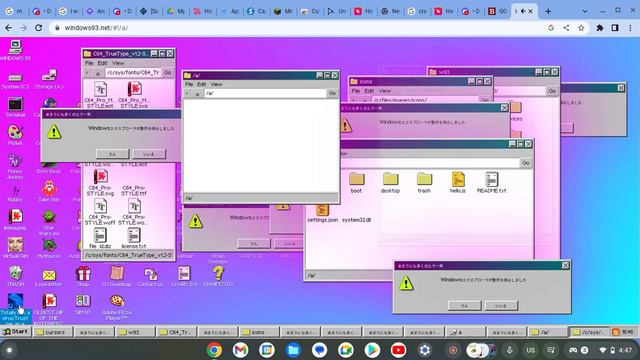Open the TRASH recycle bin icon
The image size is (640, 360).
tap(15, 276)
